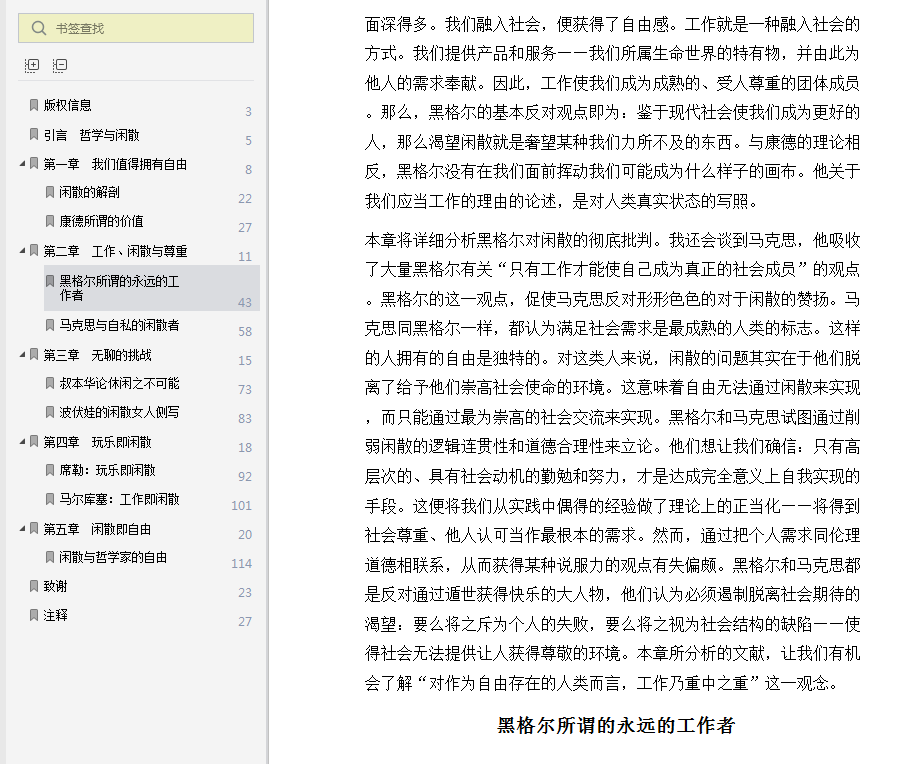Viewport: 907px width, 764px height.
Task: Jump to 第二章 工作、闲散与尊重
Action: pyautogui.click(x=115, y=251)
